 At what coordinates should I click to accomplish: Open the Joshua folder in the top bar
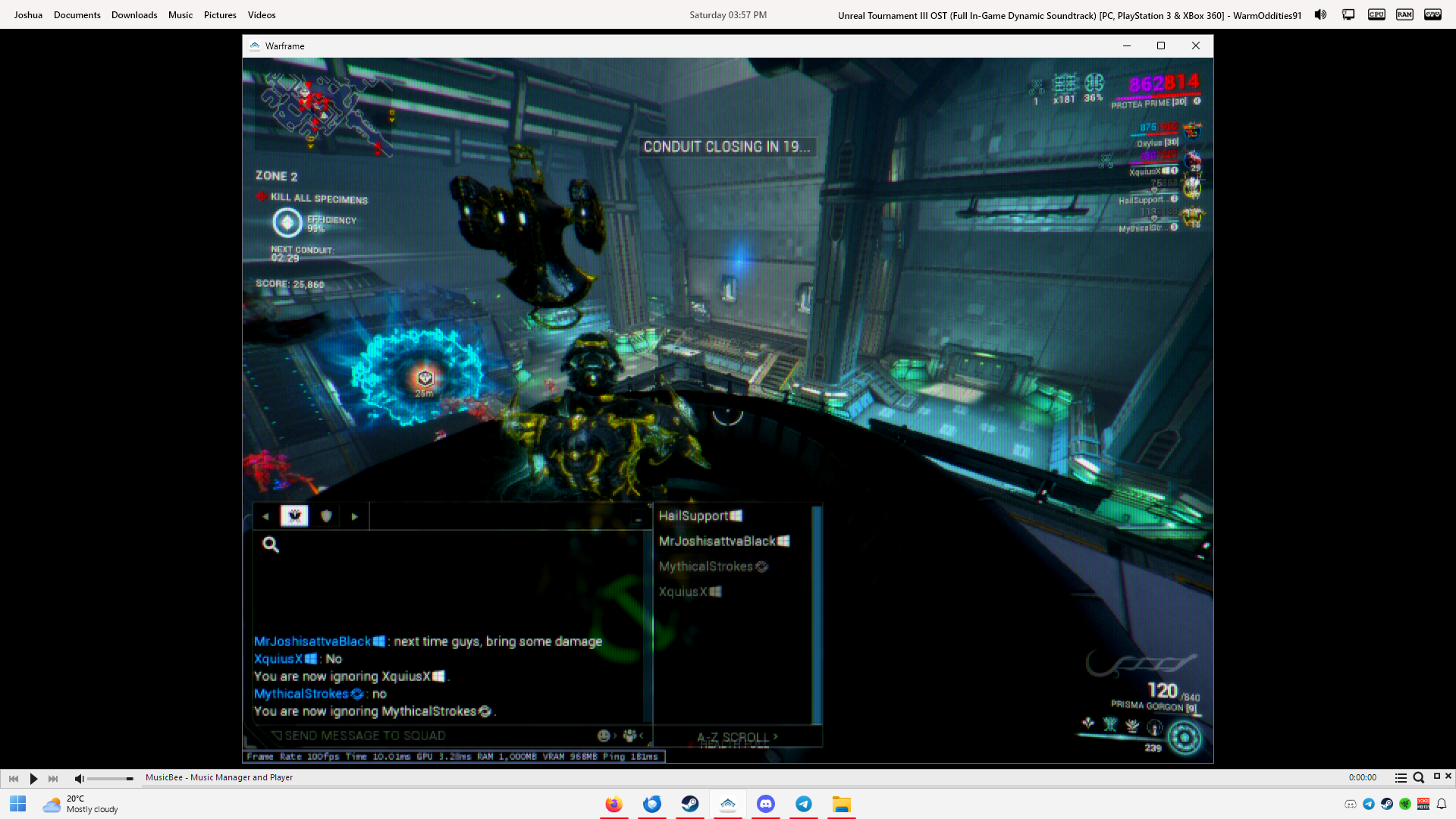point(28,15)
